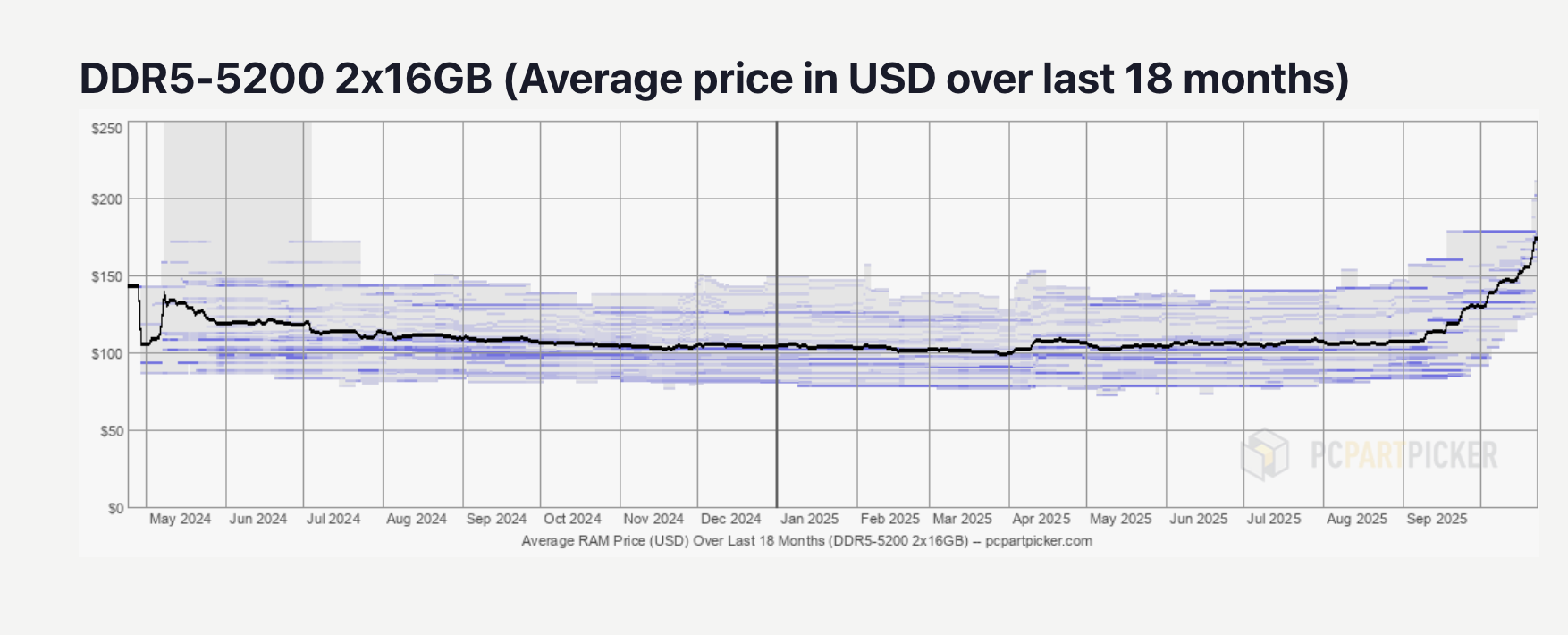Select the Dec 2024 axis label
Image resolution: width=1568 pixels, height=635 pixels.
pyautogui.click(x=731, y=519)
